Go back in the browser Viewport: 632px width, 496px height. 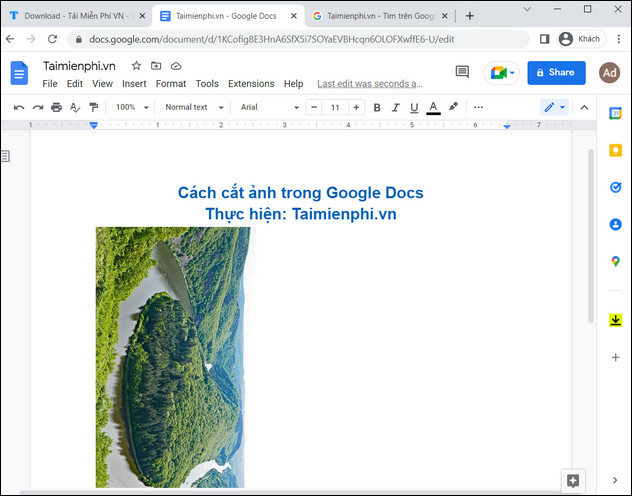(x=10, y=39)
